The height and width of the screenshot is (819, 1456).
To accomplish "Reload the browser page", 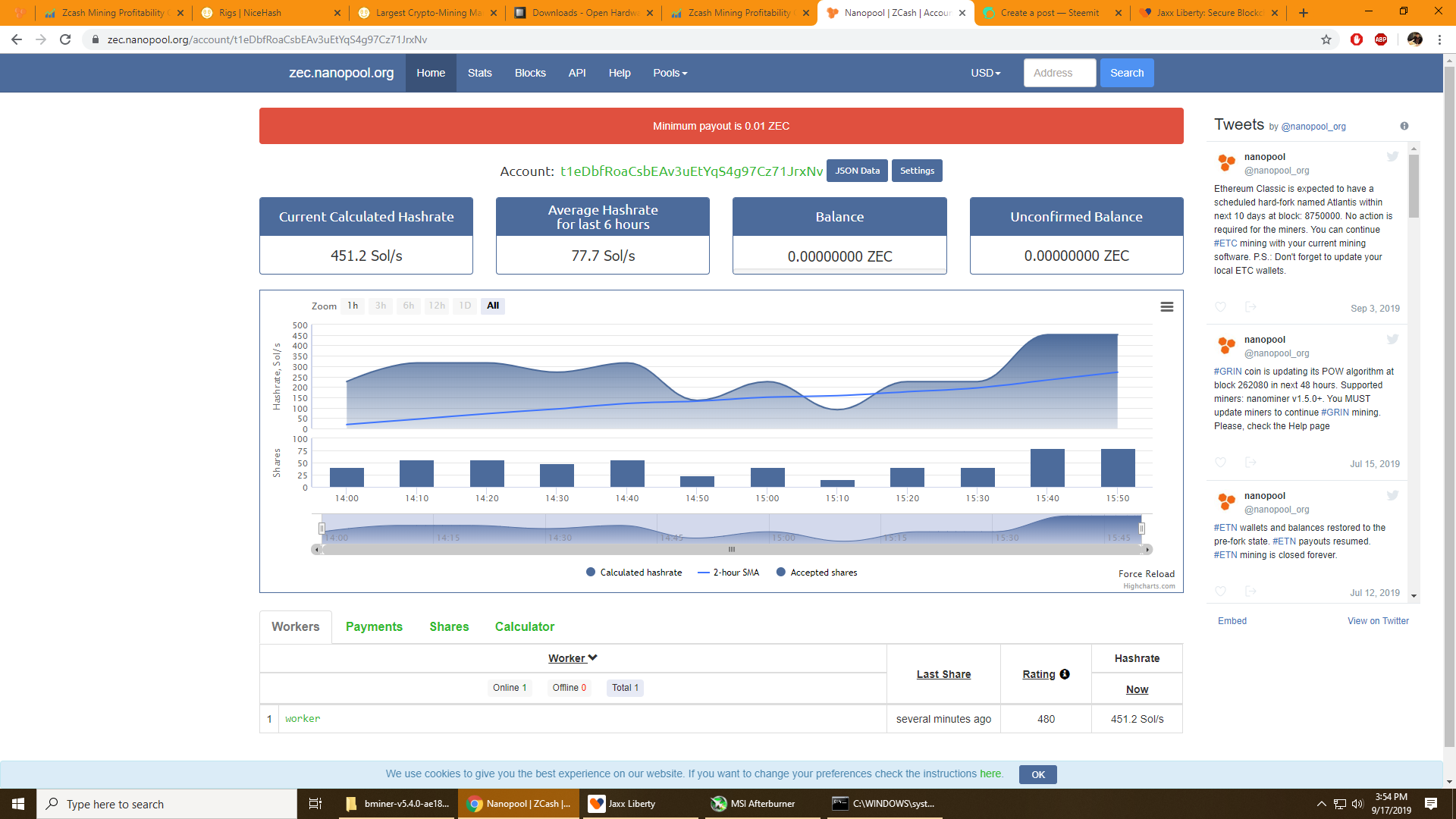I will point(65,39).
